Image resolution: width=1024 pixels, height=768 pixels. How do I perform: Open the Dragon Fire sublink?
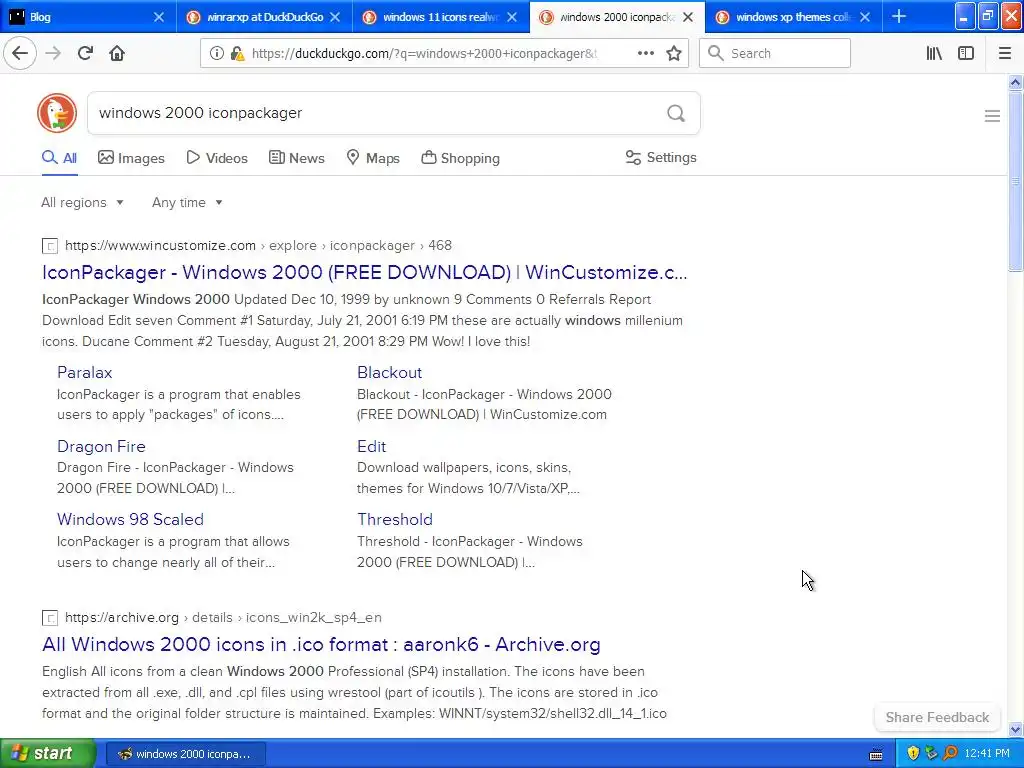[x=101, y=446]
